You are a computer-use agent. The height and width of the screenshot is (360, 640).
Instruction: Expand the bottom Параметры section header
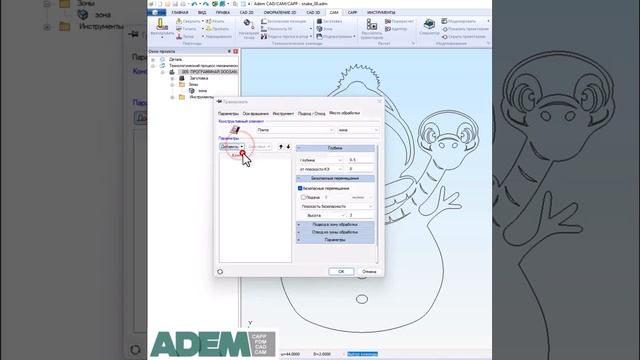335,240
